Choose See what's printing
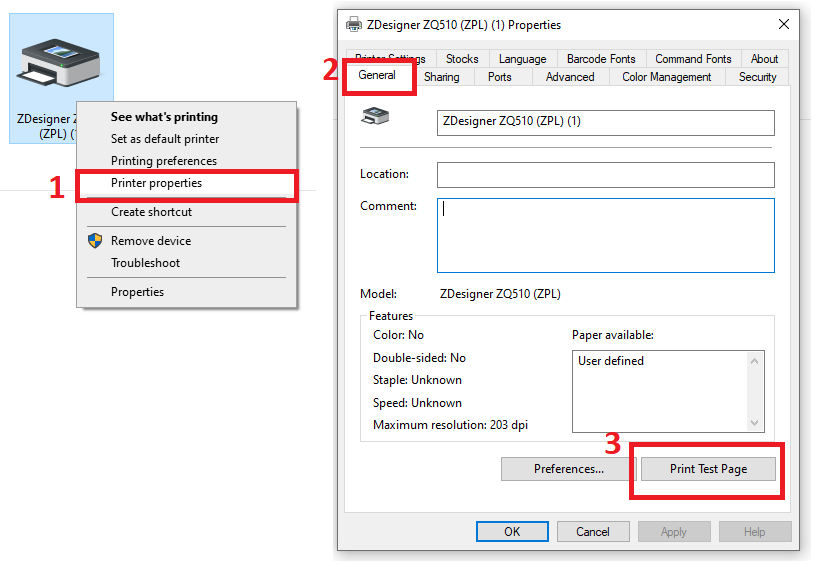This screenshot has width=815, height=565. [x=164, y=117]
